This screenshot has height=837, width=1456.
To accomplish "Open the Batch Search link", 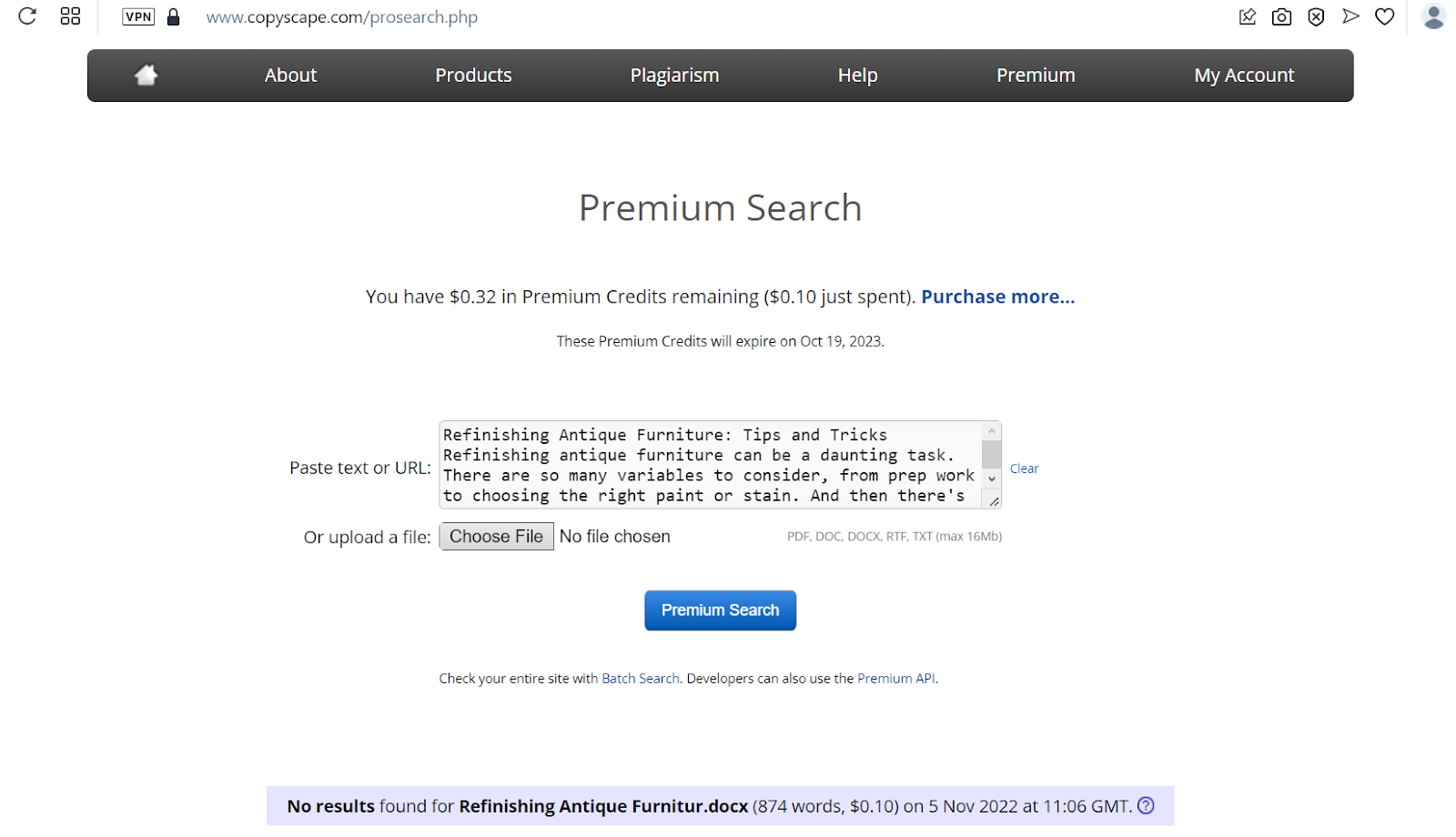I will click(641, 679).
